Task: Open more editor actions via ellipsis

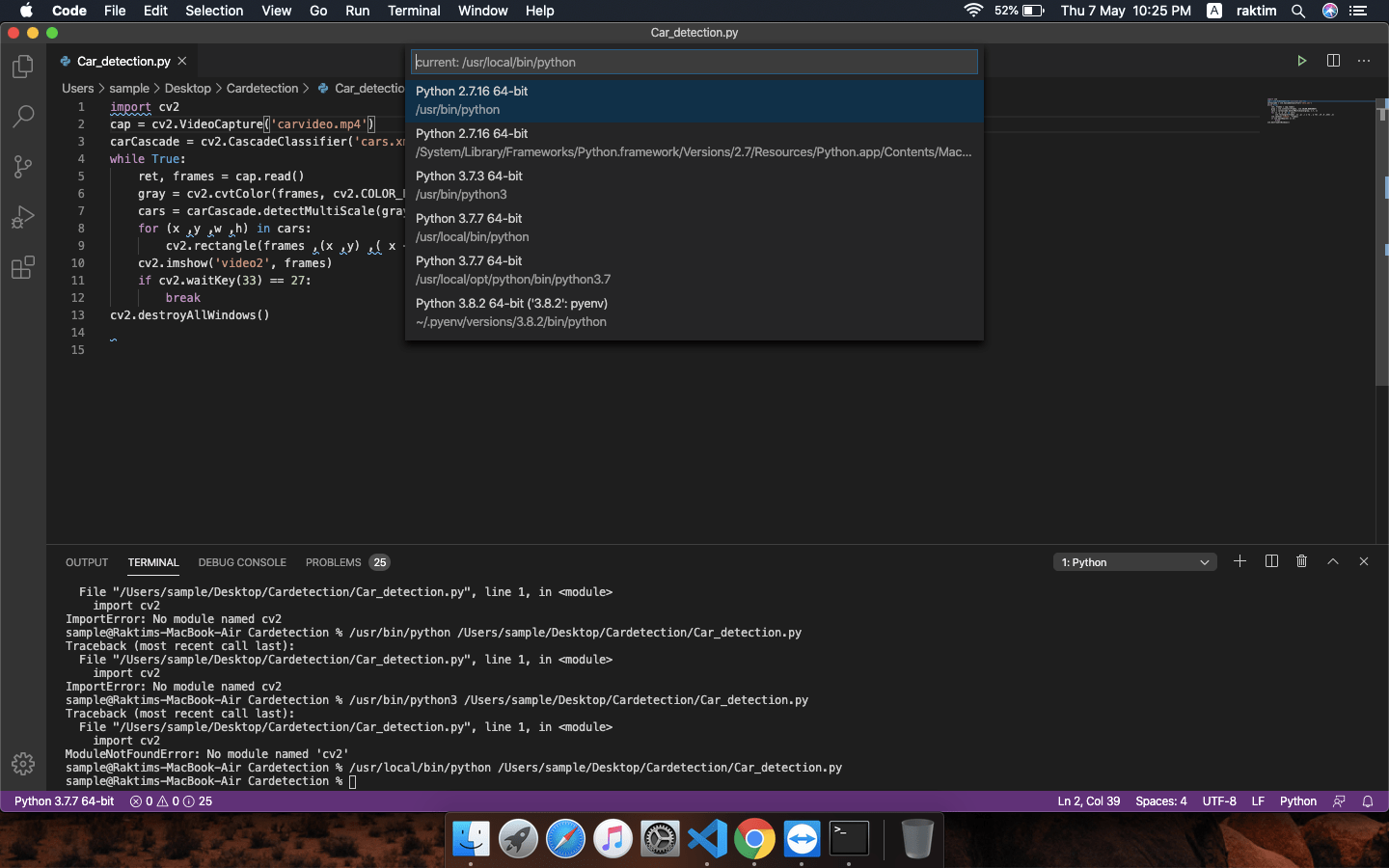Action: 1364,60
